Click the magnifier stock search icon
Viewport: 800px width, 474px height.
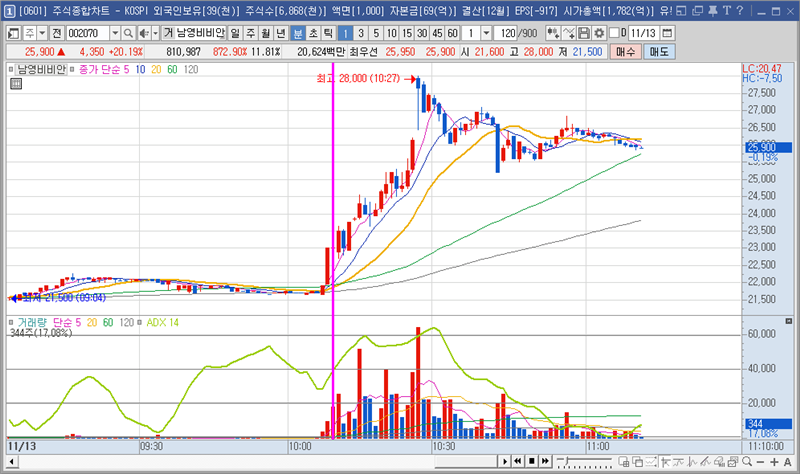[129, 33]
